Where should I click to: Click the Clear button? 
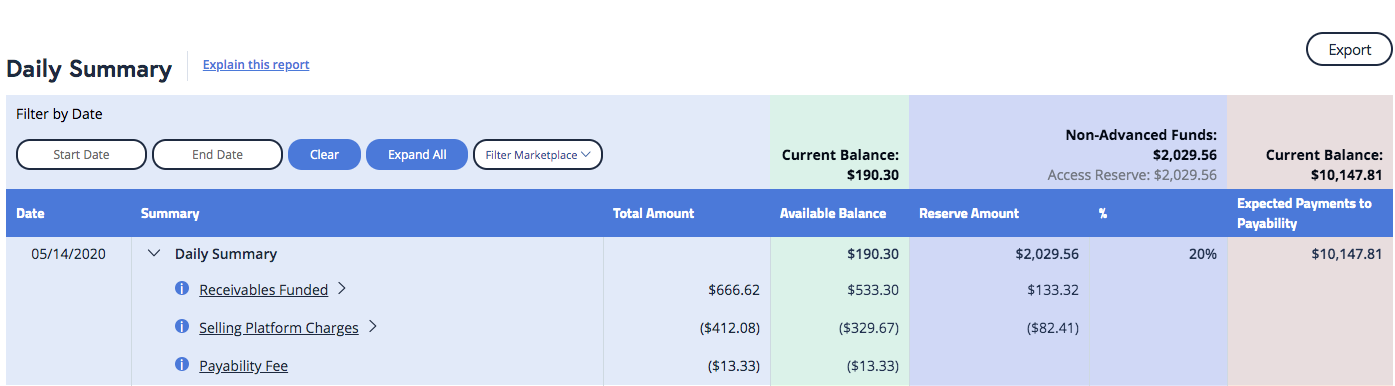pos(324,155)
